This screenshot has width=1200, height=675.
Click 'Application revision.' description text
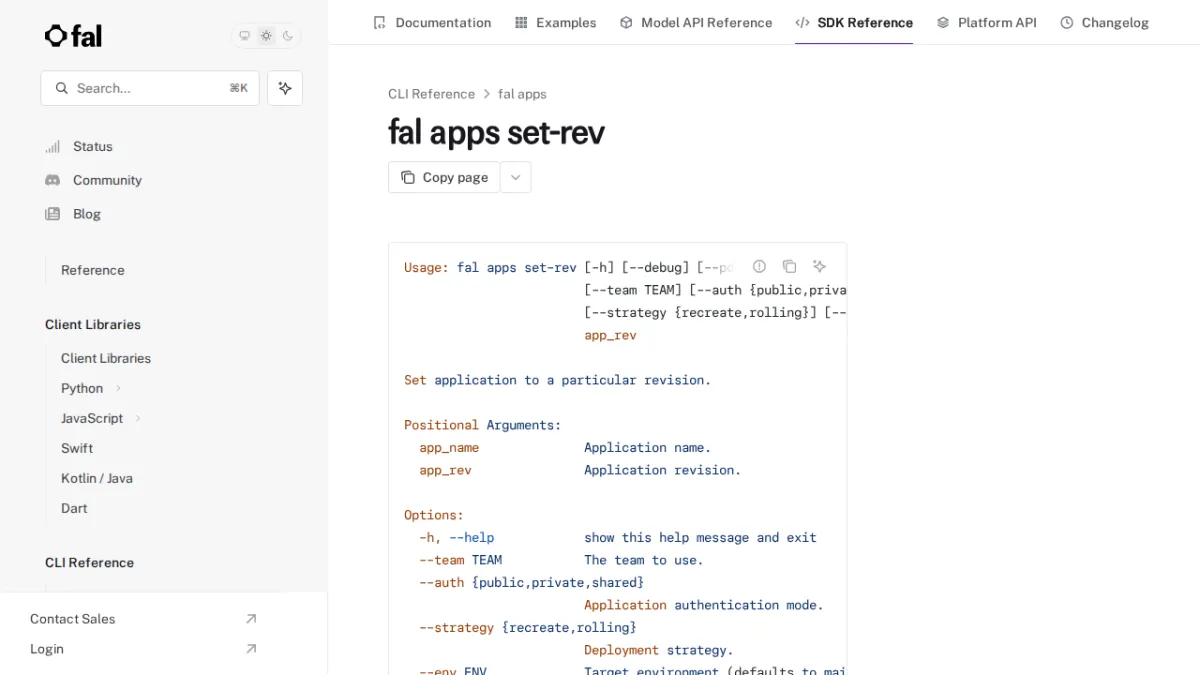pos(663,470)
